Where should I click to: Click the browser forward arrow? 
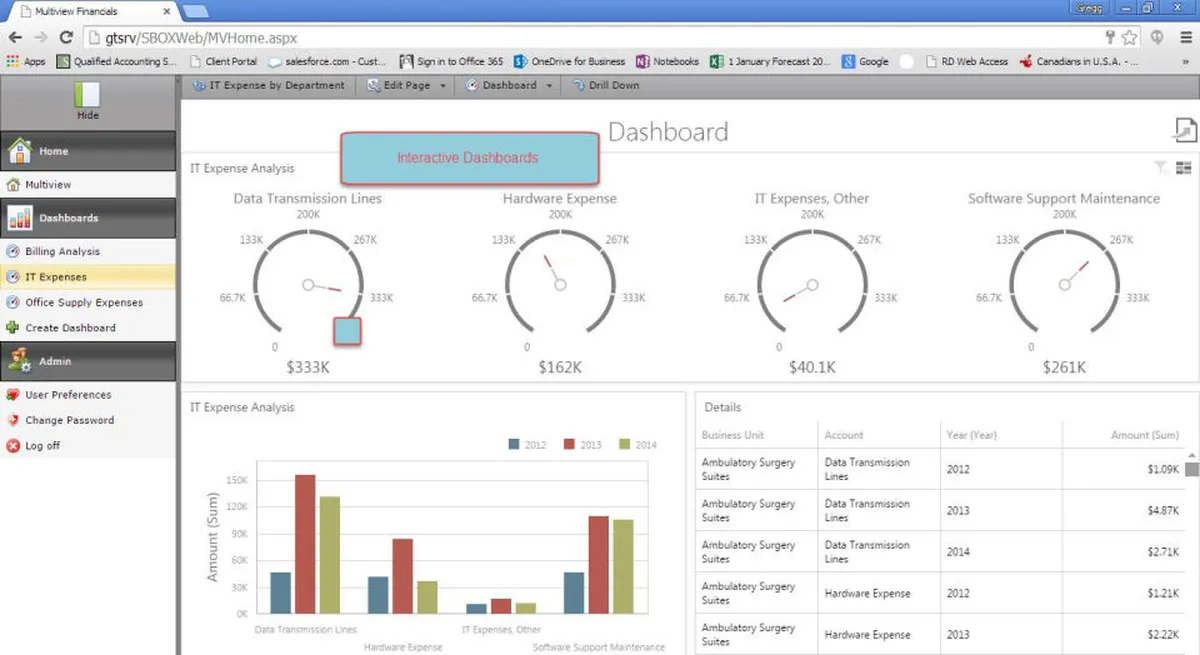tap(41, 37)
